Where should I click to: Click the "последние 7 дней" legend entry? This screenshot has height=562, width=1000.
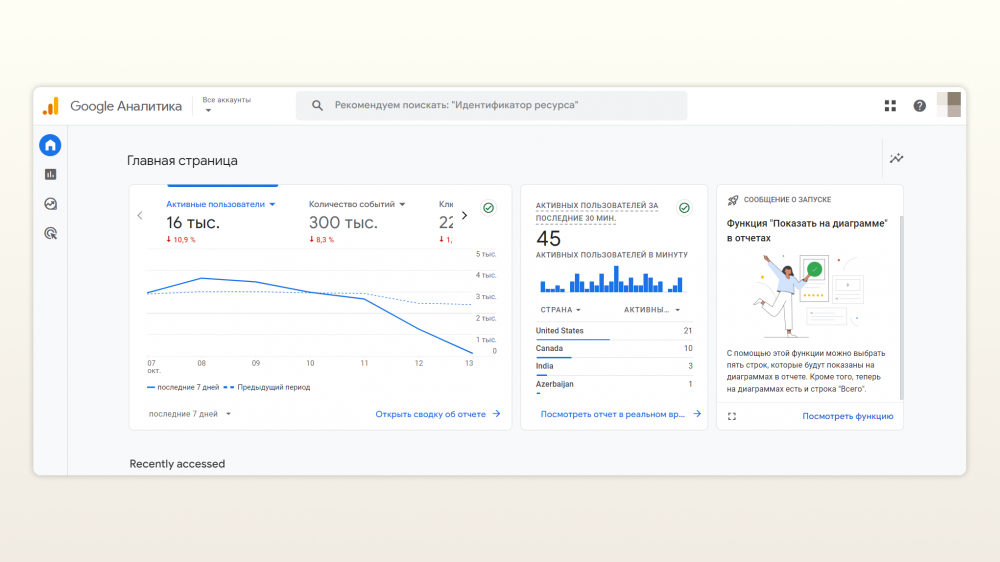point(183,387)
